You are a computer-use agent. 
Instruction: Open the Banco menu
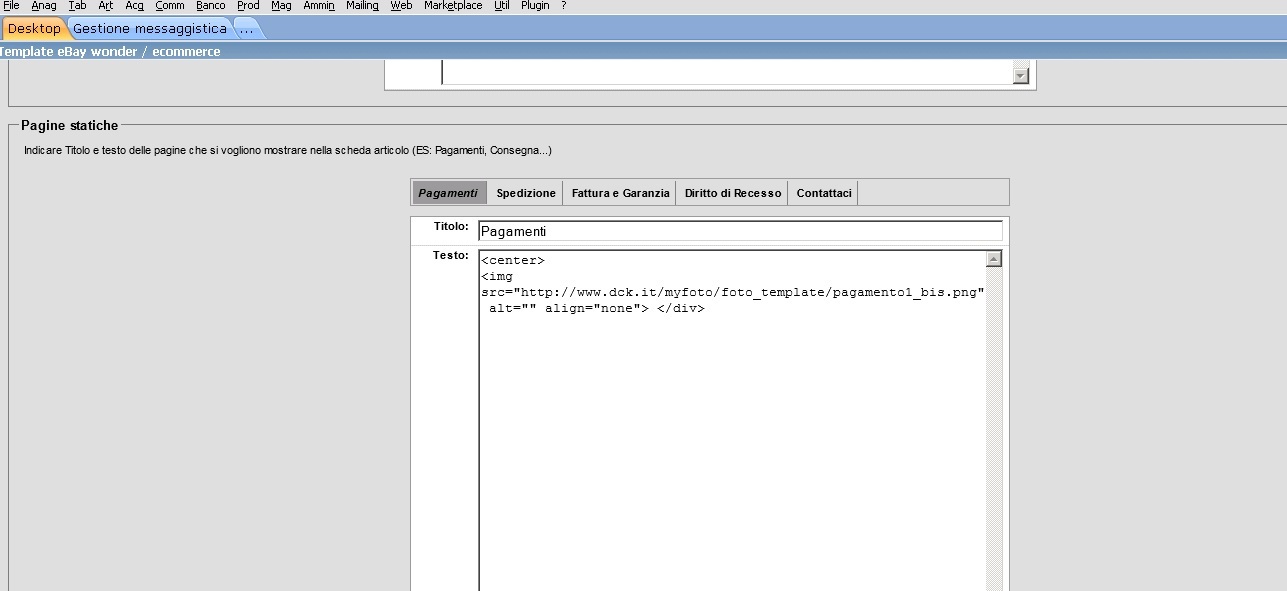[x=211, y=6]
